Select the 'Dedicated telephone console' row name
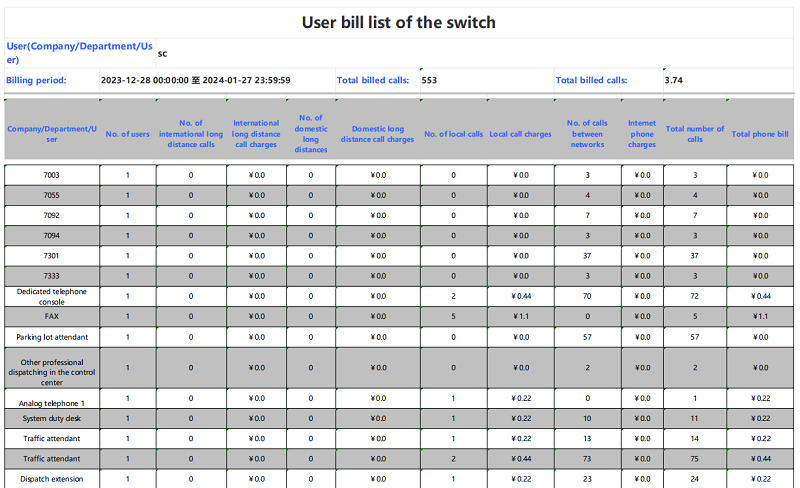 tap(51, 296)
